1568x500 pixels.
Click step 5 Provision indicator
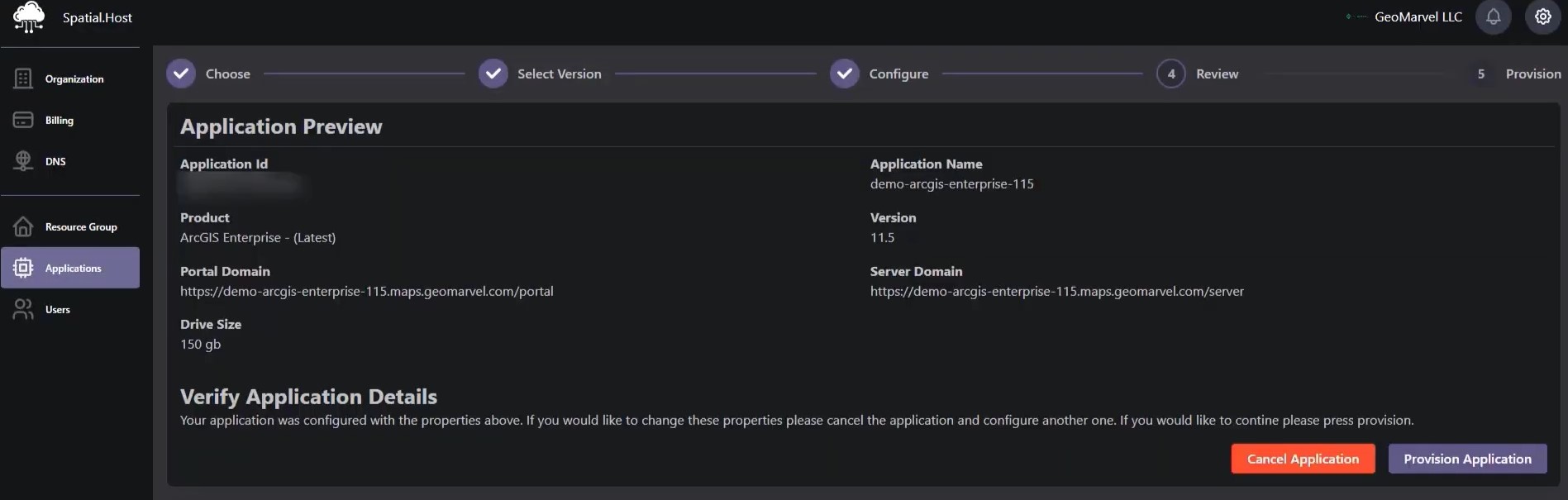pos(1481,74)
